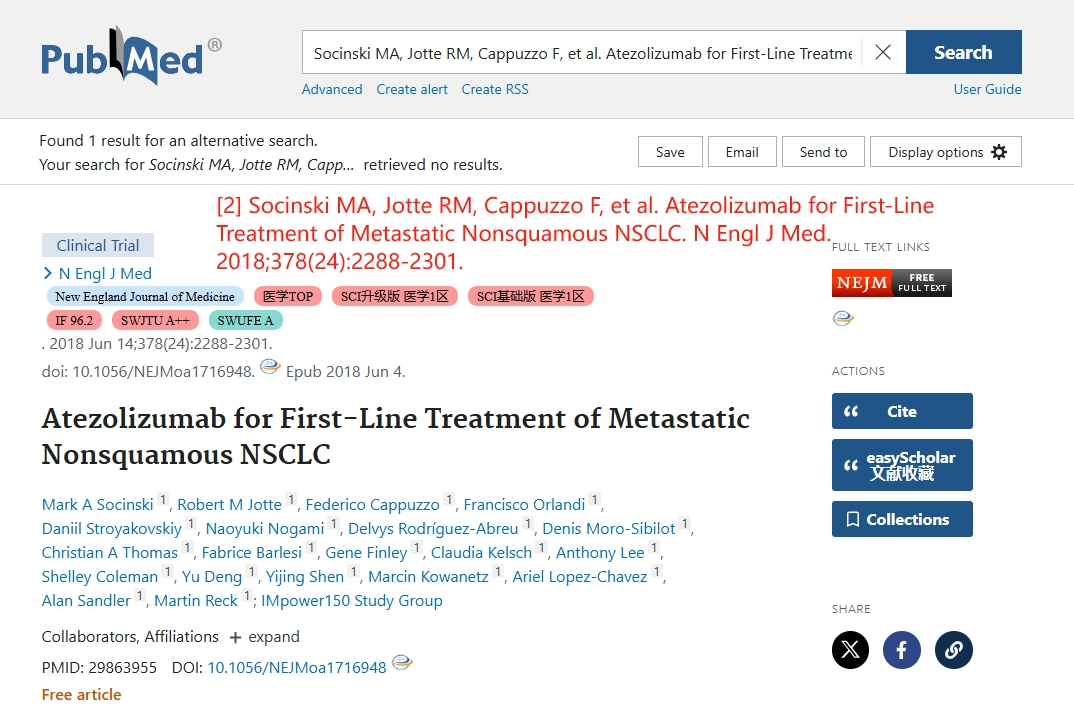Click the small icon below NEJM badge
Viewport: 1074px width, 709px height.
(x=842, y=319)
